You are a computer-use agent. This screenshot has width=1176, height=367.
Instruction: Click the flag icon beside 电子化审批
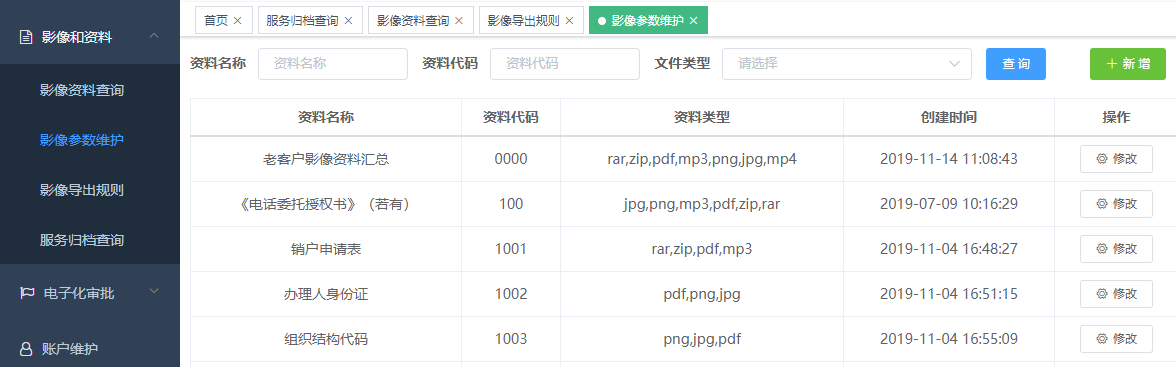click(x=26, y=293)
